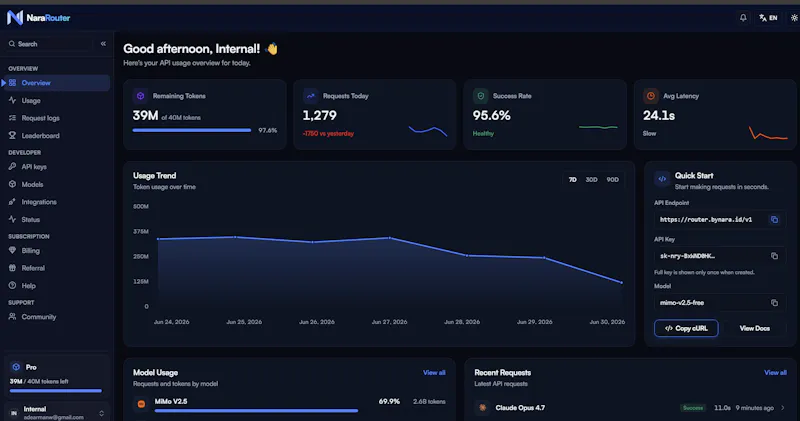Click the Success Rate shield icon
The height and width of the screenshot is (421, 800).
pos(480,96)
